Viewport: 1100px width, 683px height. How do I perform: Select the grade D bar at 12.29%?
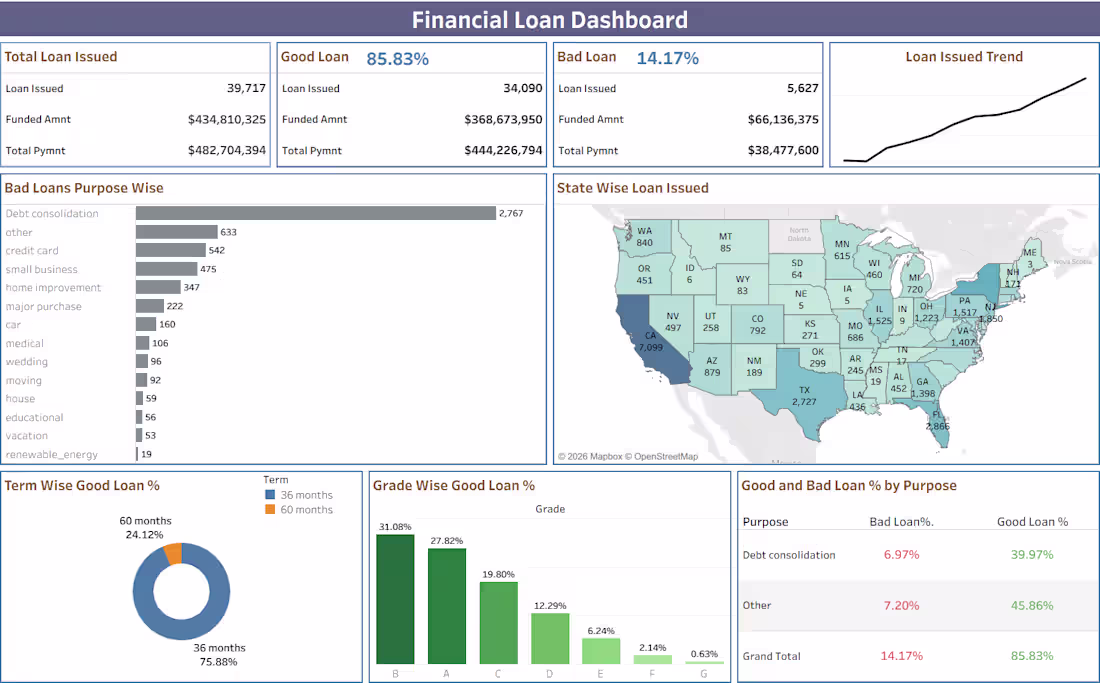(550, 638)
